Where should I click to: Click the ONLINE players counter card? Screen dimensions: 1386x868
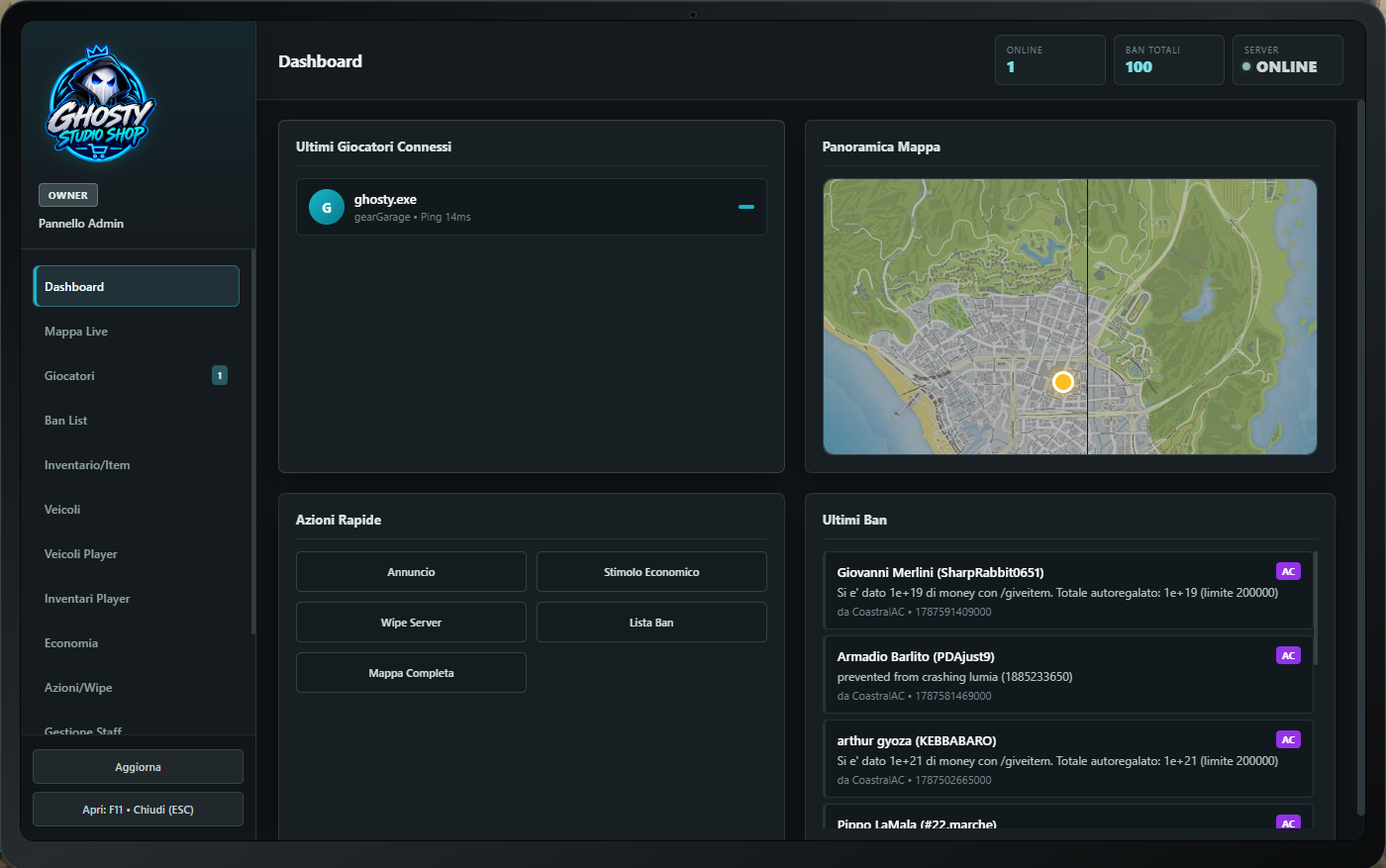click(1050, 59)
